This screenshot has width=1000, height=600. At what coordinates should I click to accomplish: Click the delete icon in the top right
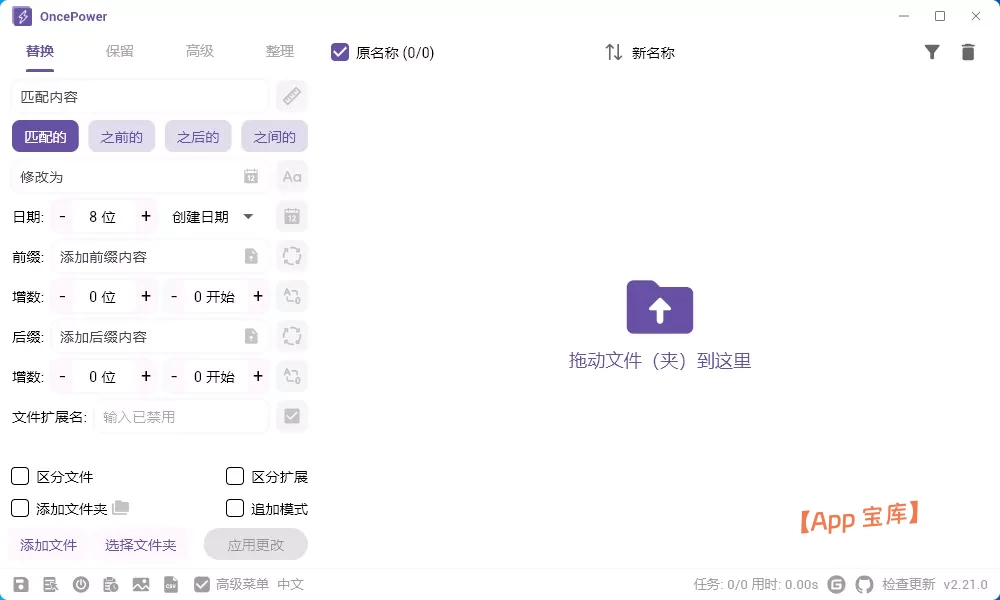point(968,51)
